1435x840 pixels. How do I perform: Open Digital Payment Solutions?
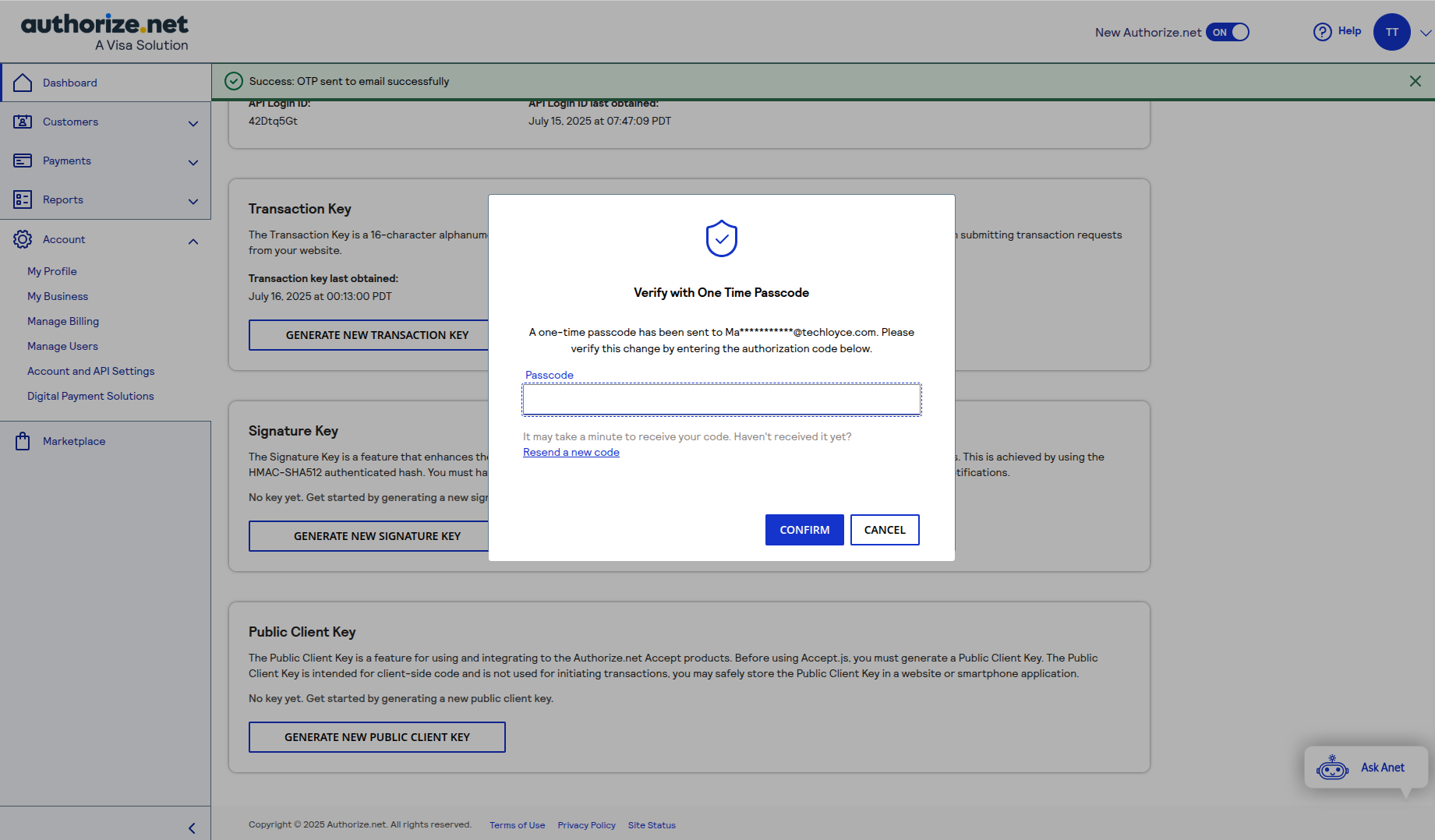[x=90, y=396]
